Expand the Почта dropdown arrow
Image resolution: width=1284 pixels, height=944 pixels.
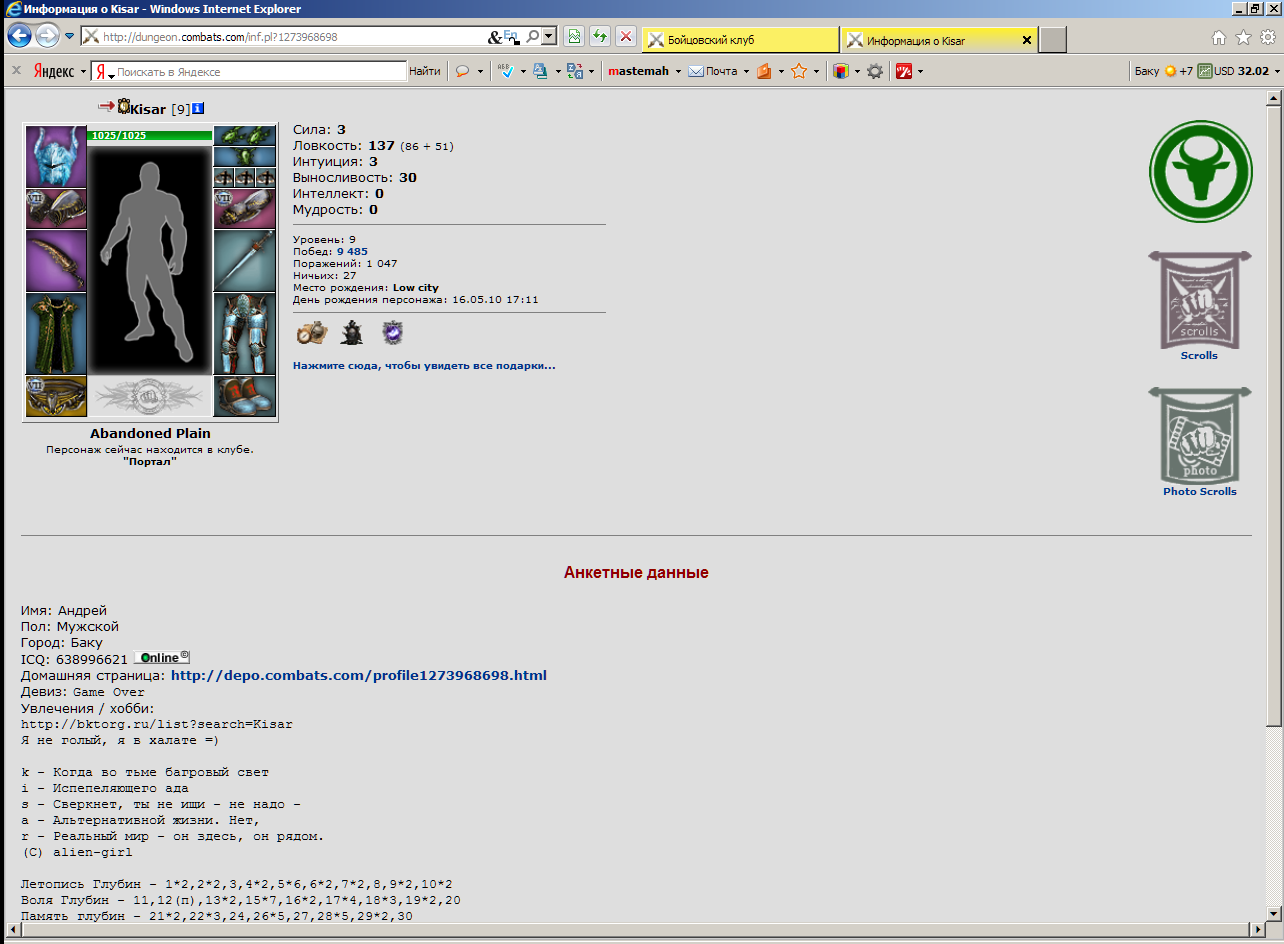click(746, 72)
